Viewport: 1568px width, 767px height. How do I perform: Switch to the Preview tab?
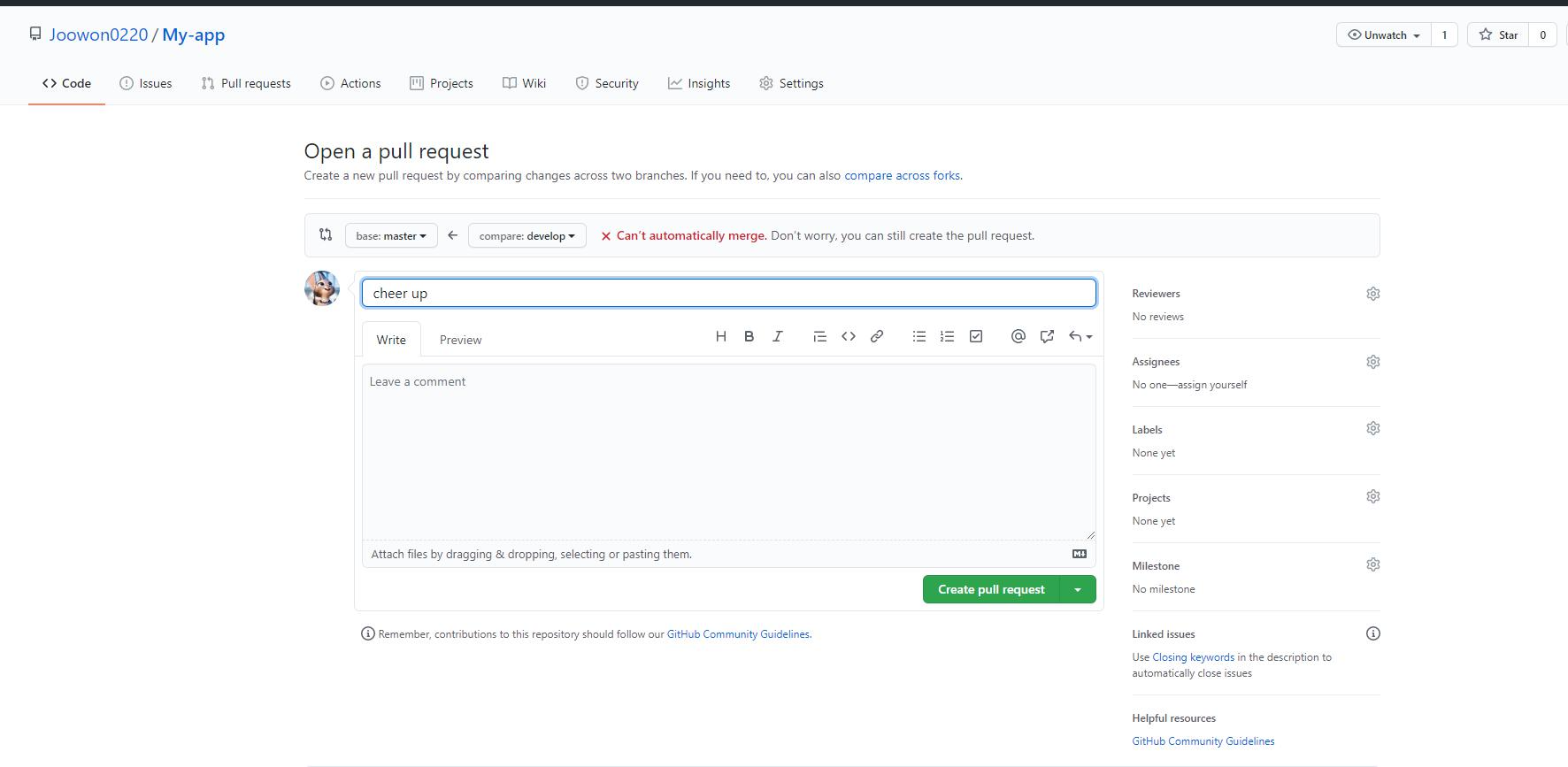tap(461, 340)
